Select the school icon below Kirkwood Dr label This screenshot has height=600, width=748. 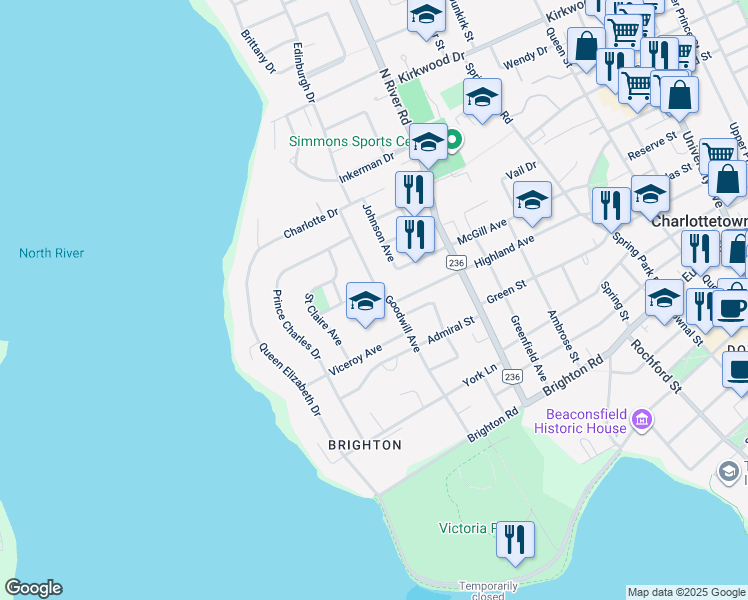(x=482, y=99)
